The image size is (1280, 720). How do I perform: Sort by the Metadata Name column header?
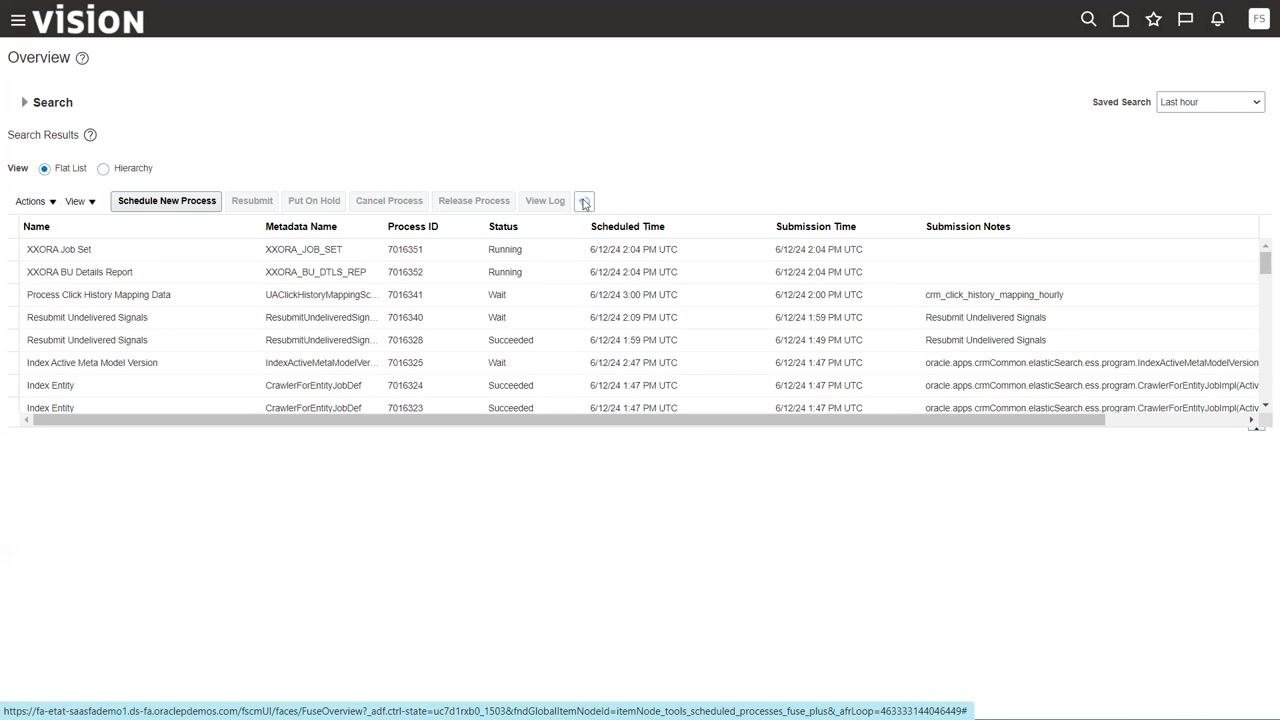(x=301, y=227)
